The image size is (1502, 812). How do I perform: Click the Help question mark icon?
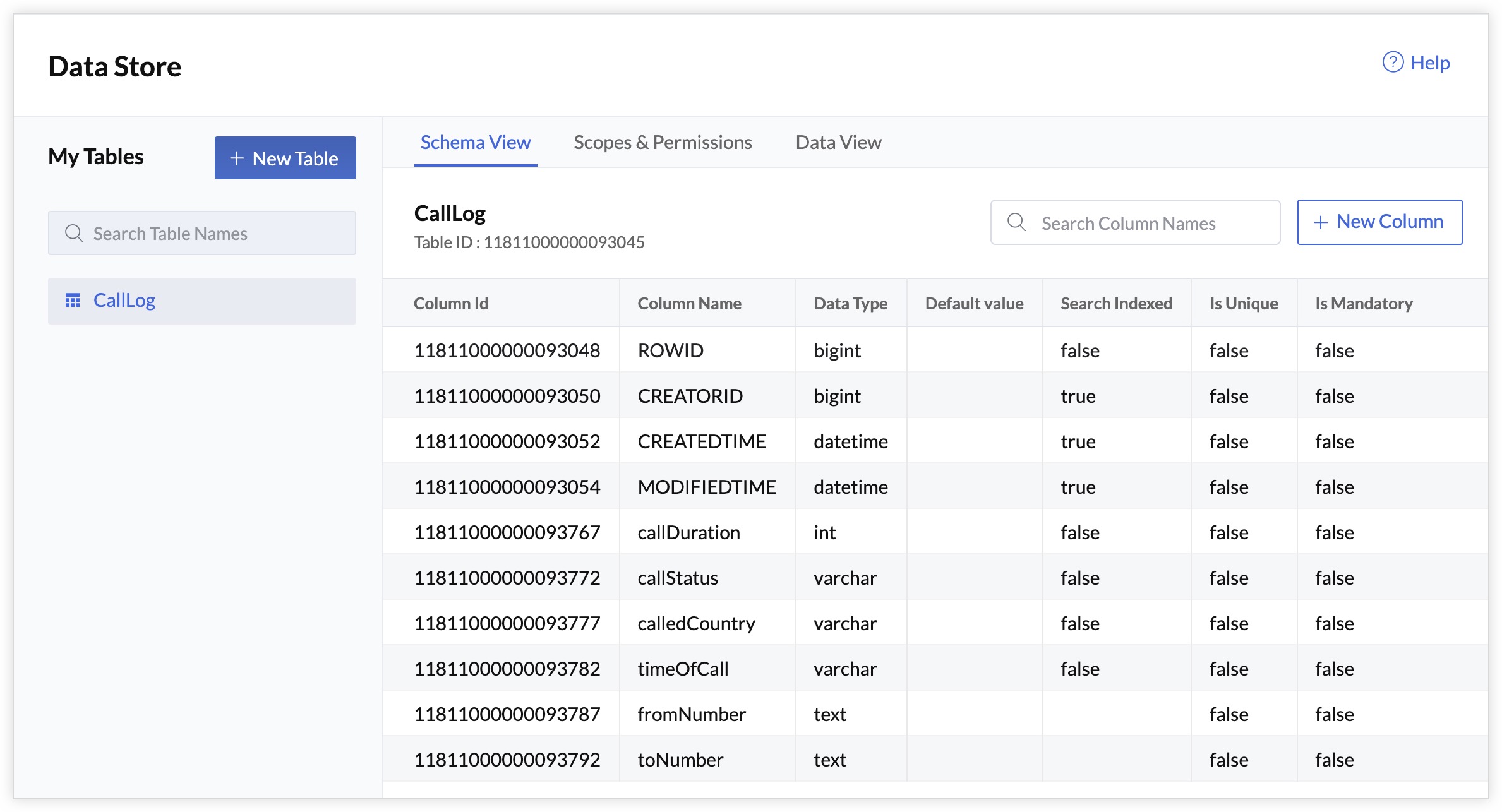pos(1393,63)
